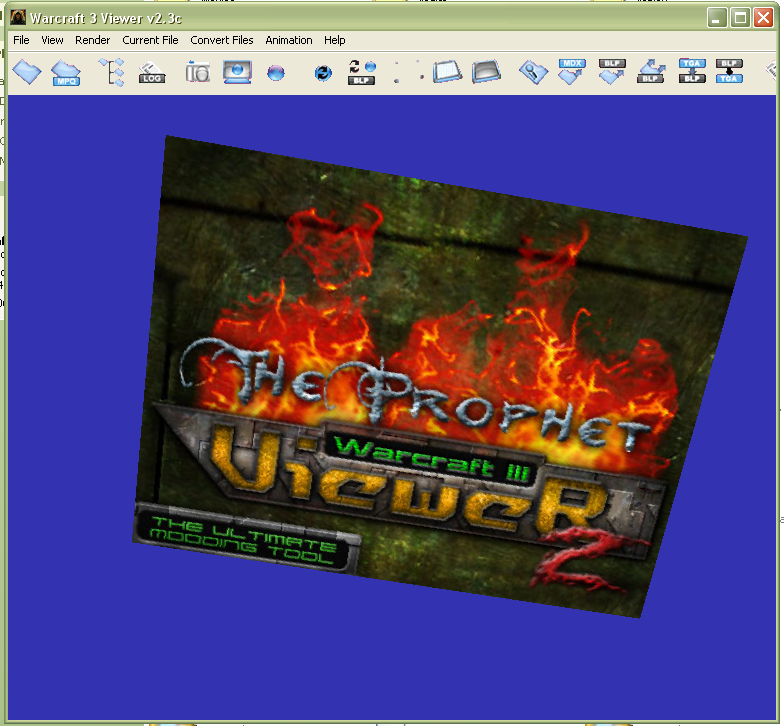Click the magnifier search file icon
Viewport: 784px width, 726px height.
click(533, 72)
